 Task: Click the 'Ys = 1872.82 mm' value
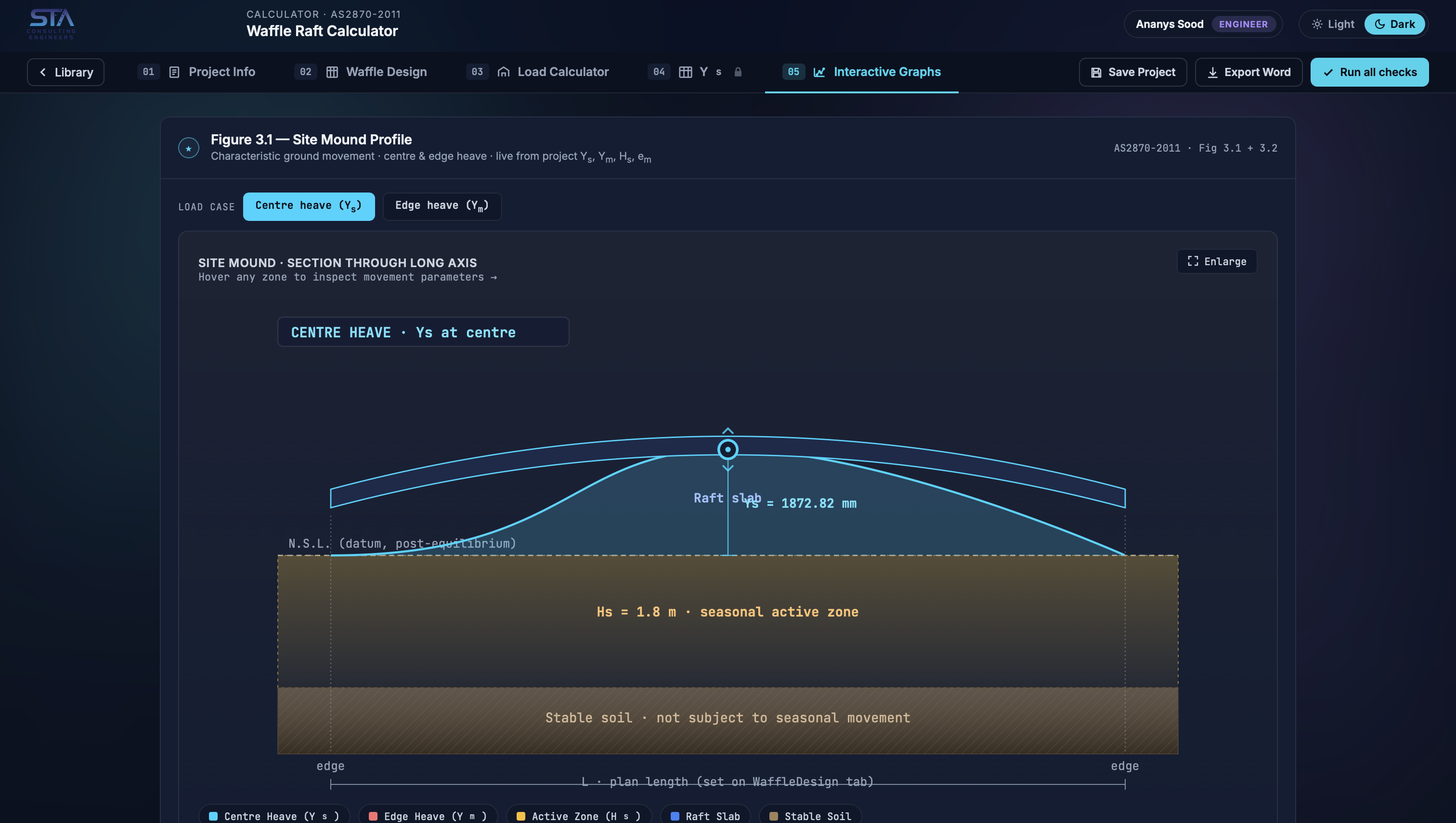[800, 503]
